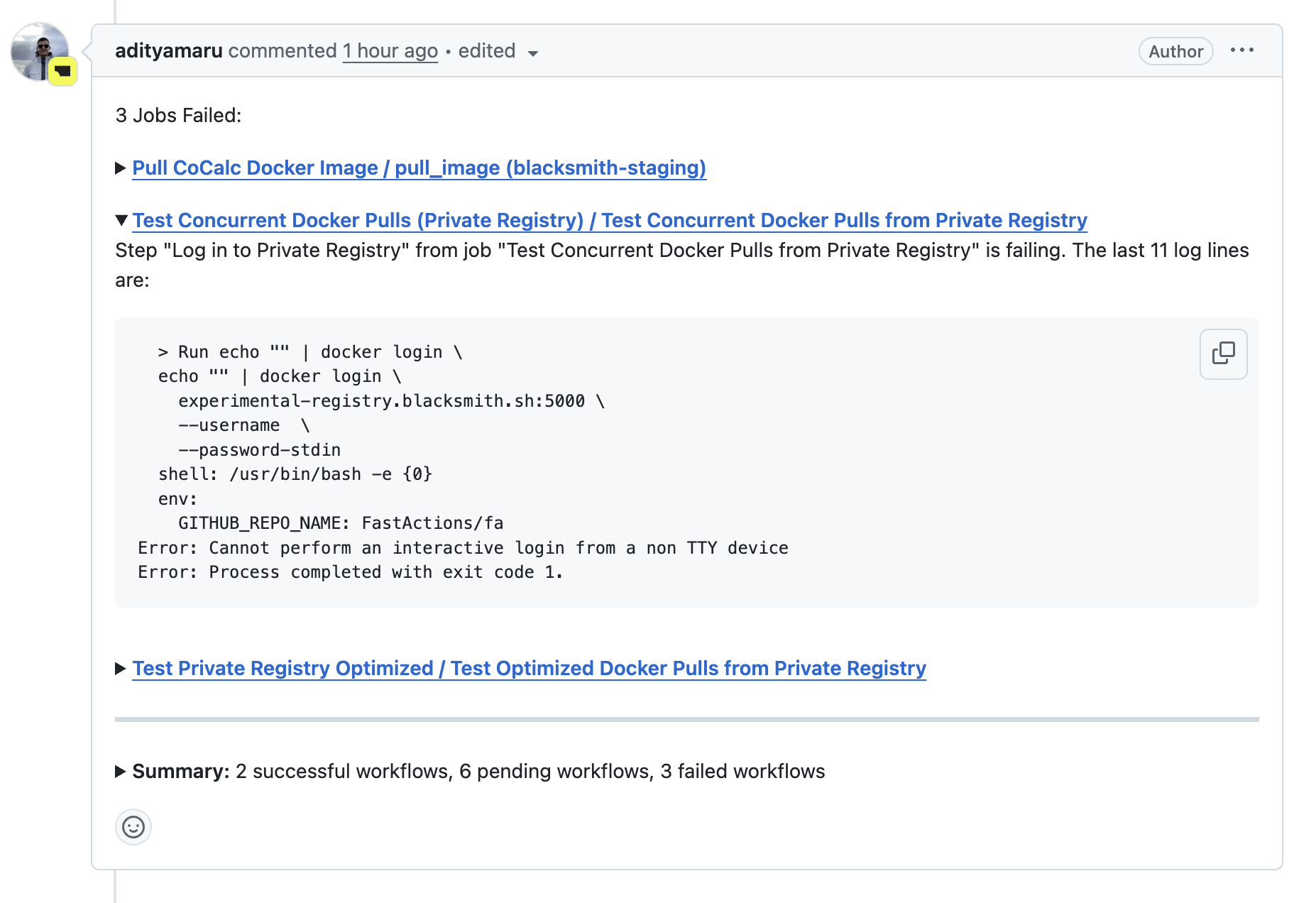Click the '3 Jobs Failed:' heading text
This screenshot has height=903, width=1316.
point(178,116)
